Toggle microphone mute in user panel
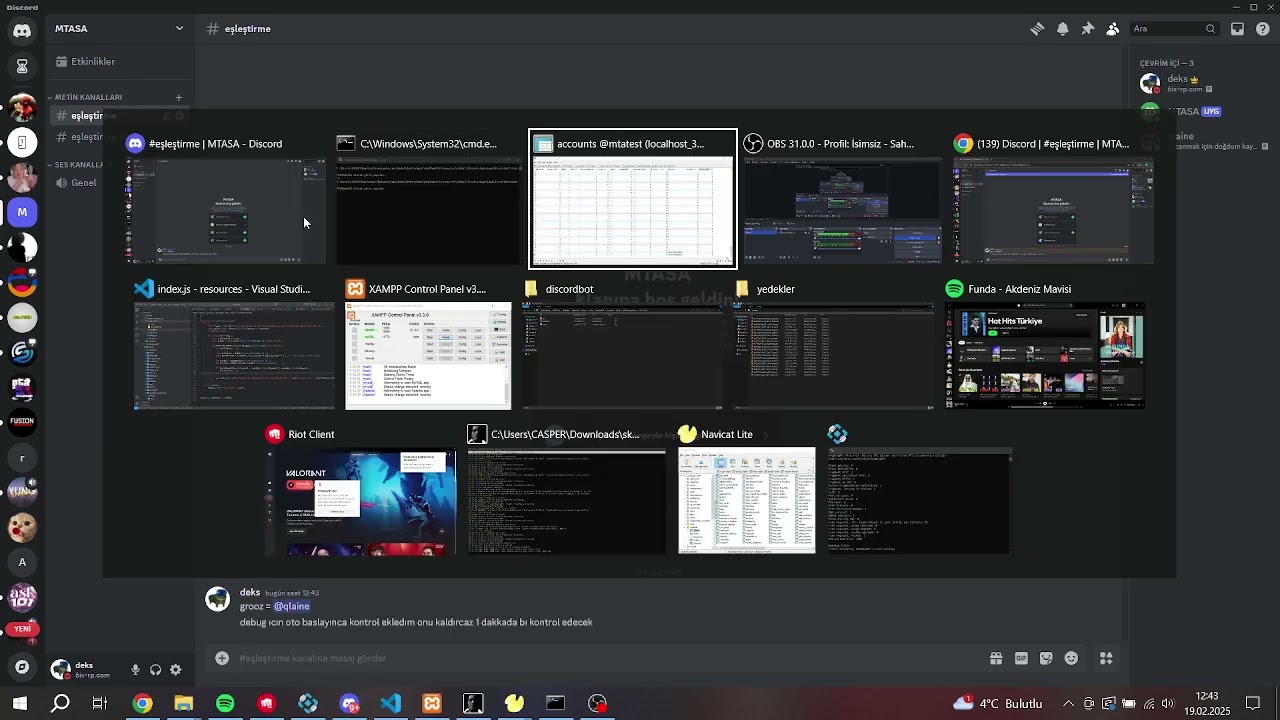Screen dimensions: 1280x720 (x=135, y=670)
